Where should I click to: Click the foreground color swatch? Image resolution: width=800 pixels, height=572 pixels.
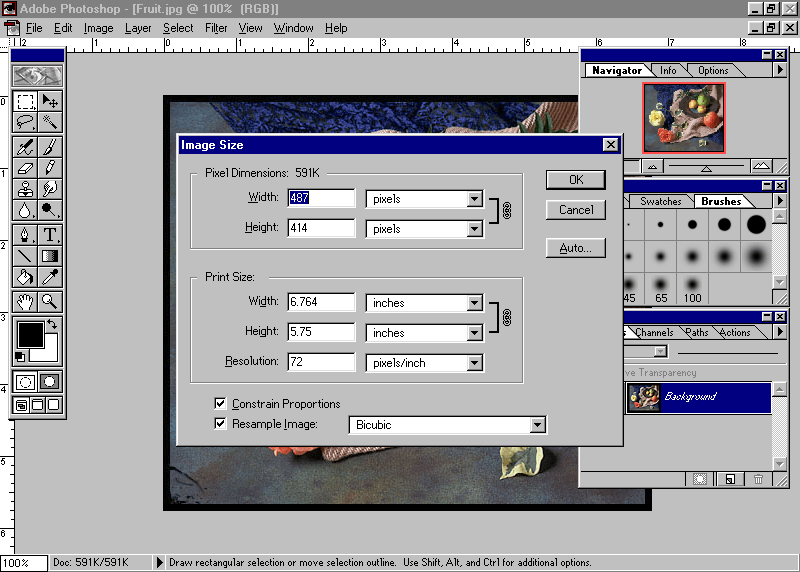click(x=30, y=335)
